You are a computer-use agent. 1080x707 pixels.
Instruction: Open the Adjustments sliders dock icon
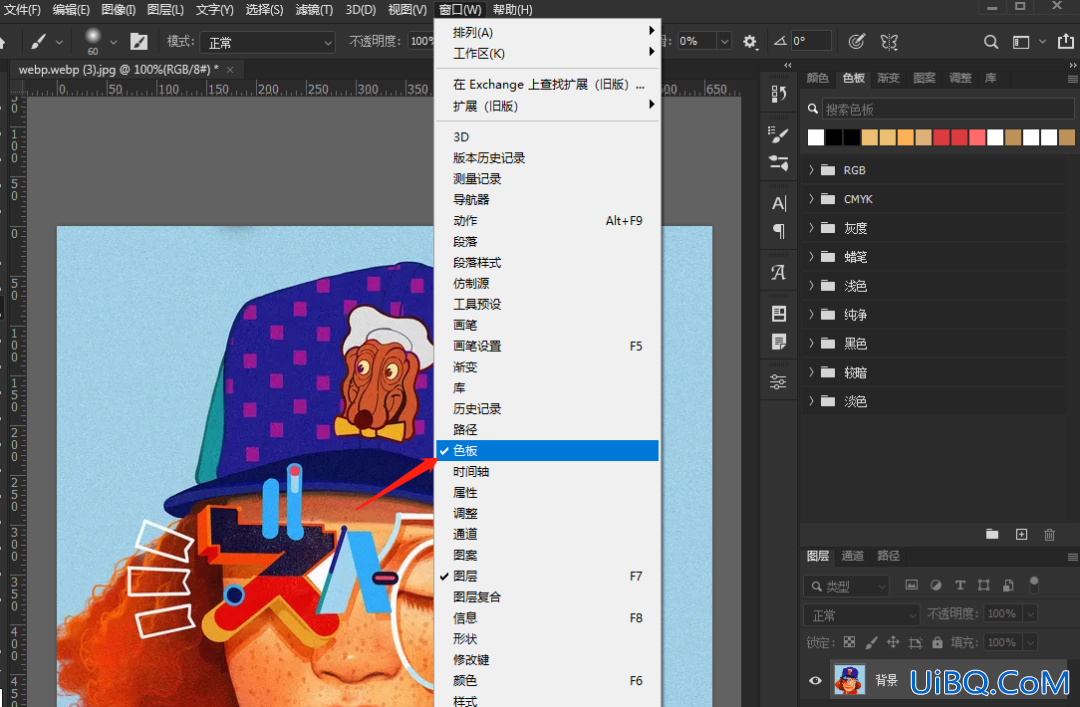[x=778, y=382]
